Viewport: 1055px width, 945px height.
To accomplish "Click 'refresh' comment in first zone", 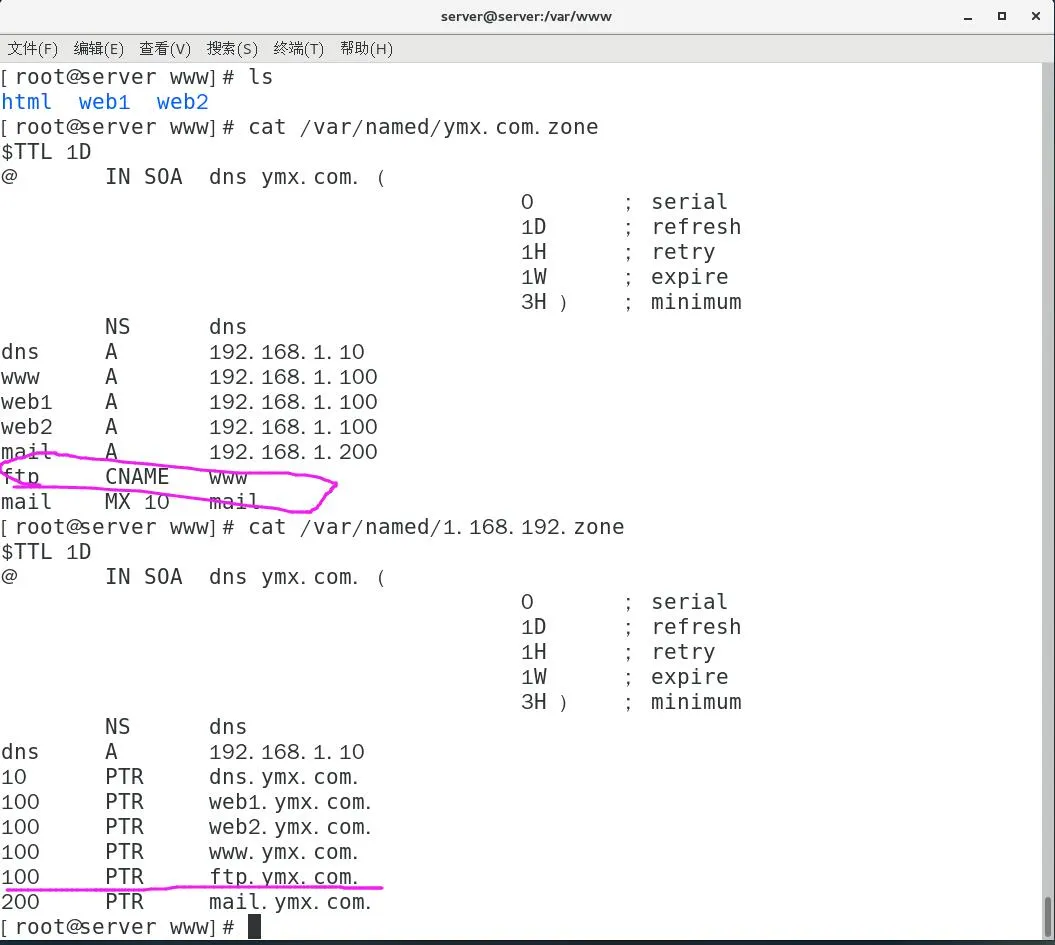I will [x=696, y=227].
